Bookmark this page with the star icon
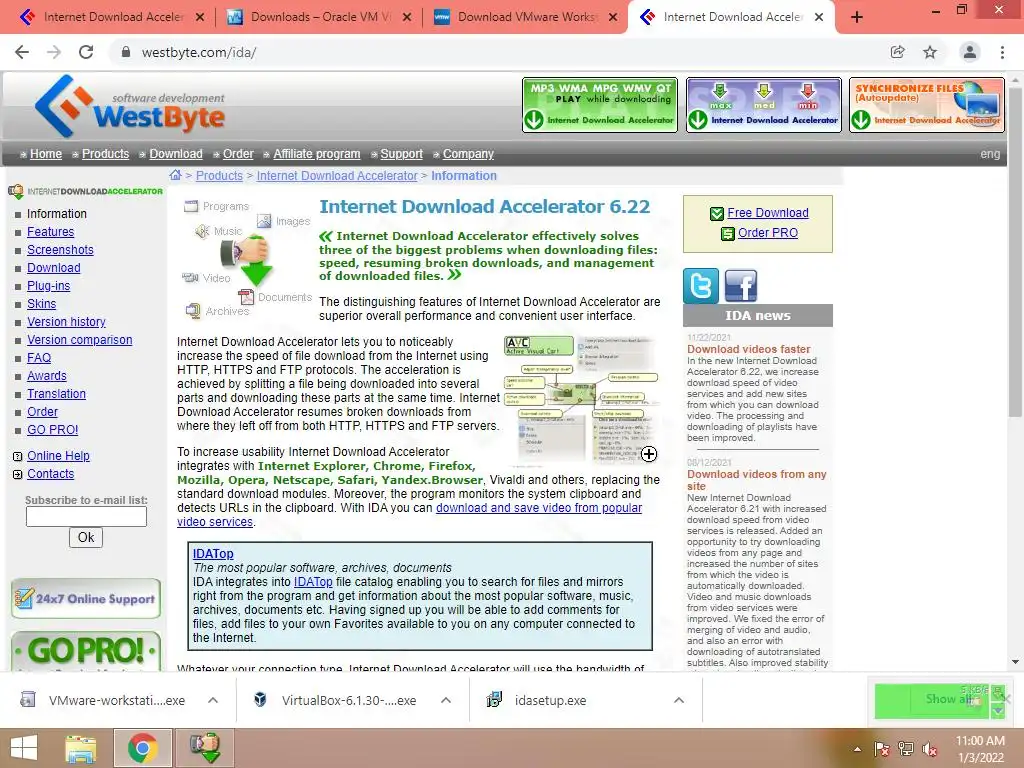Viewport: 1024px width, 768px height. pos(930,52)
